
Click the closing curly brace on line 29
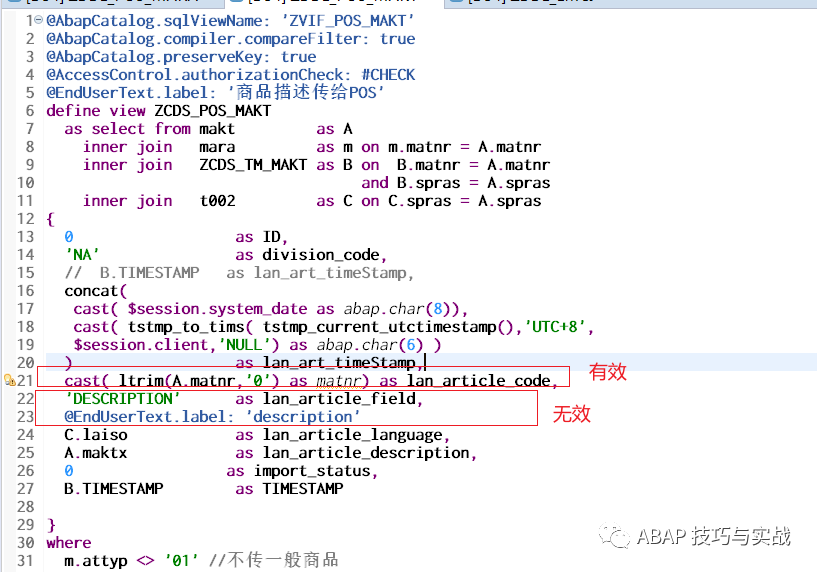click(x=51, y=525)
